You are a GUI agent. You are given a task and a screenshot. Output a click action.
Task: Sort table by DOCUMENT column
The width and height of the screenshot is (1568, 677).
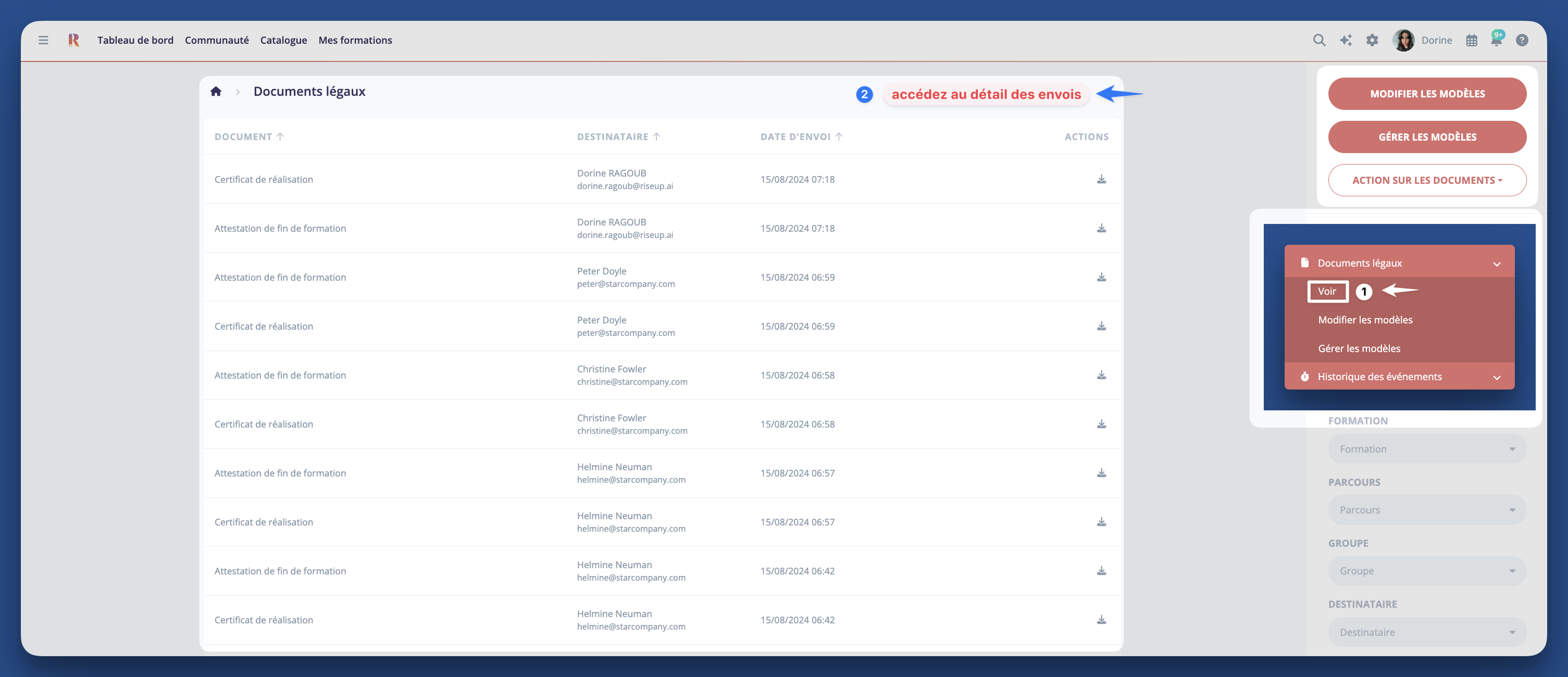pyautogui.click(x=249, y=136)
